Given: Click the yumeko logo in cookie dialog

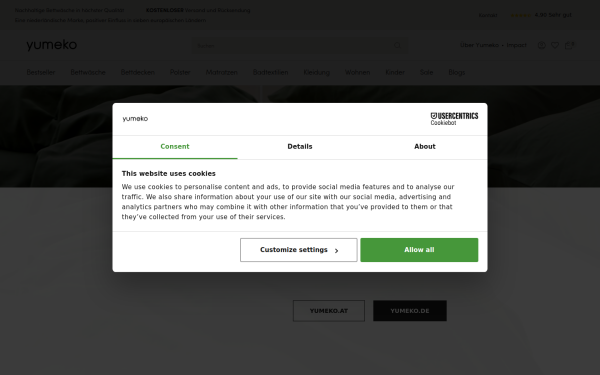Looking at the screenshot, I should (135, 119).
